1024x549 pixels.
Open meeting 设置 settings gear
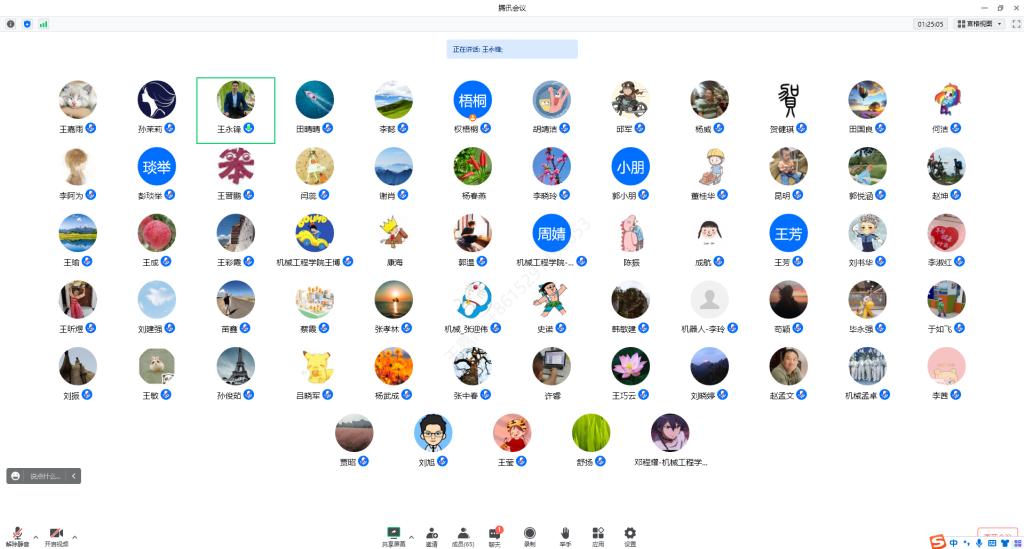630,536
